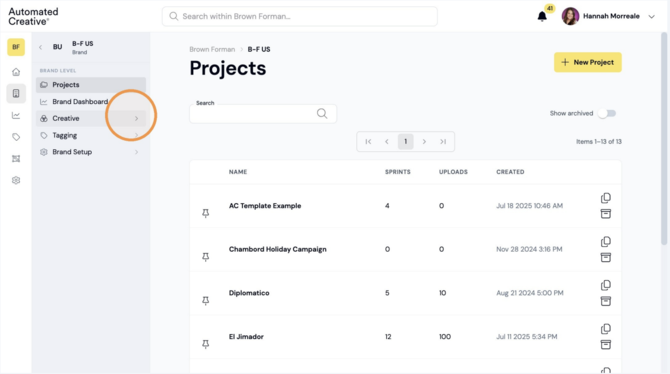The width and height of the screenshot is (670, 374).
Task: Click the Aug 21 2024 5:00 PM date
Action: [x=530, y=293]
